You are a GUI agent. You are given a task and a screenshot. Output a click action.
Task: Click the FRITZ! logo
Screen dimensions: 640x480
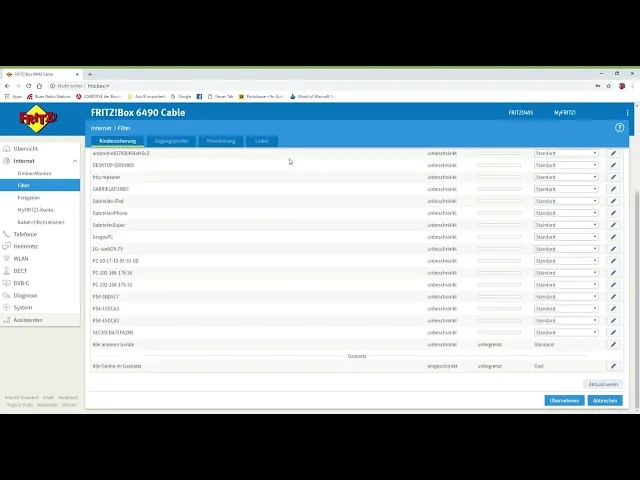coord(38,118)
